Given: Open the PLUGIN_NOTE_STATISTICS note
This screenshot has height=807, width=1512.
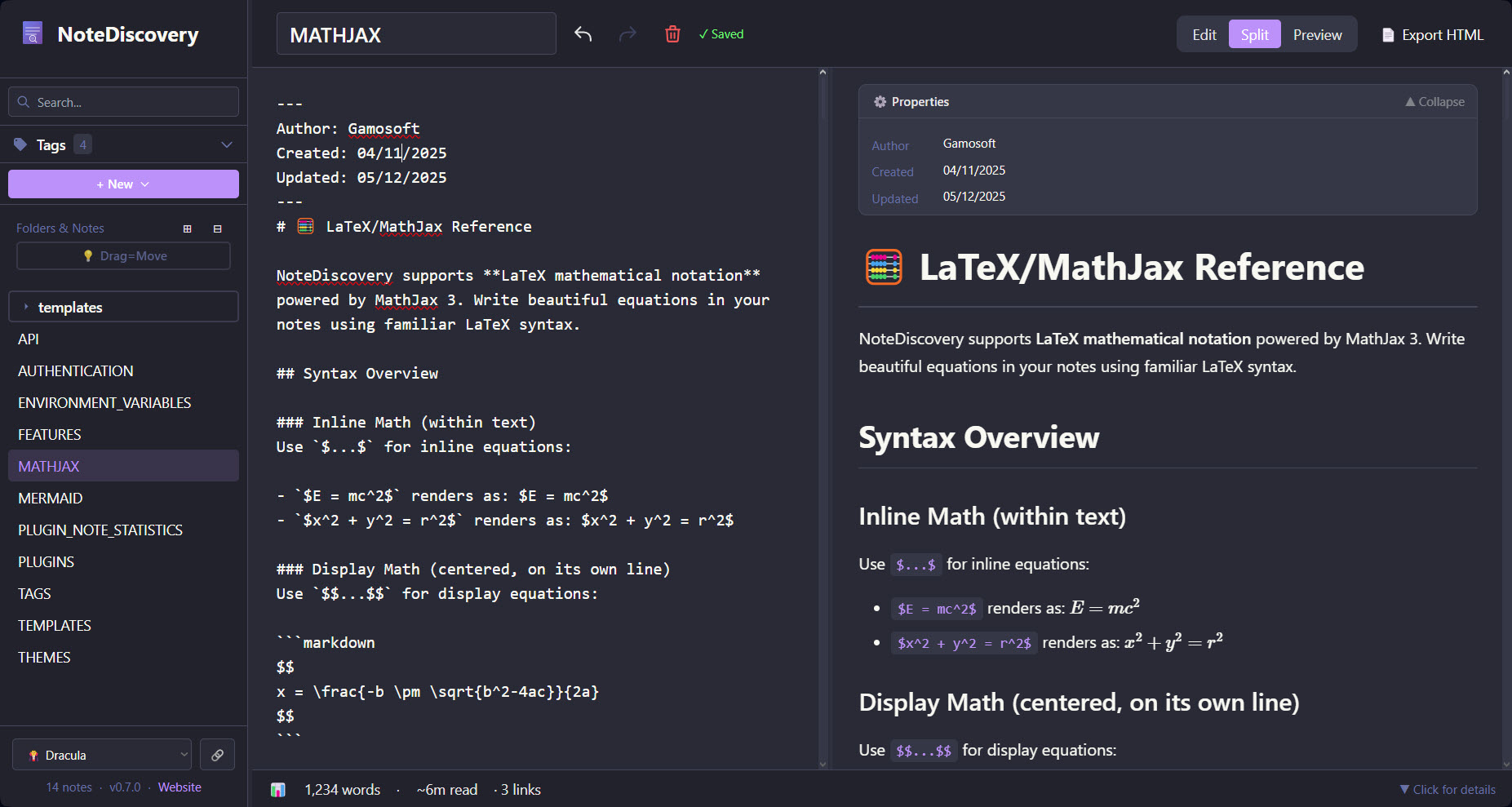Looking at the screenshot, I should (x=123, y=530).
